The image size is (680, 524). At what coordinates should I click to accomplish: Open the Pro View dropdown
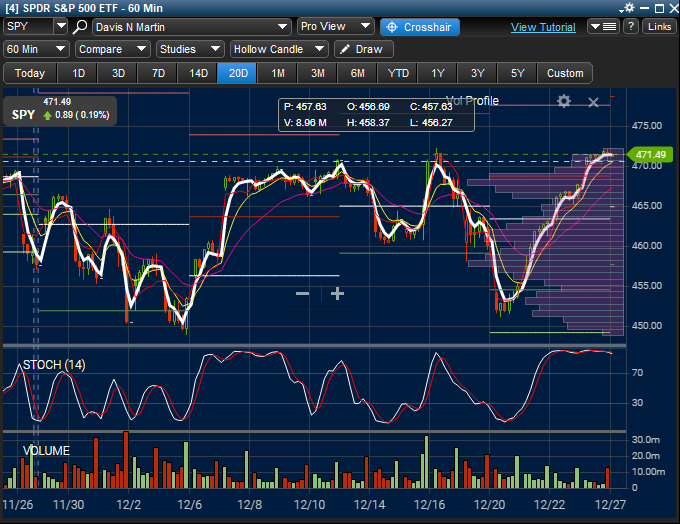point(335,26)
